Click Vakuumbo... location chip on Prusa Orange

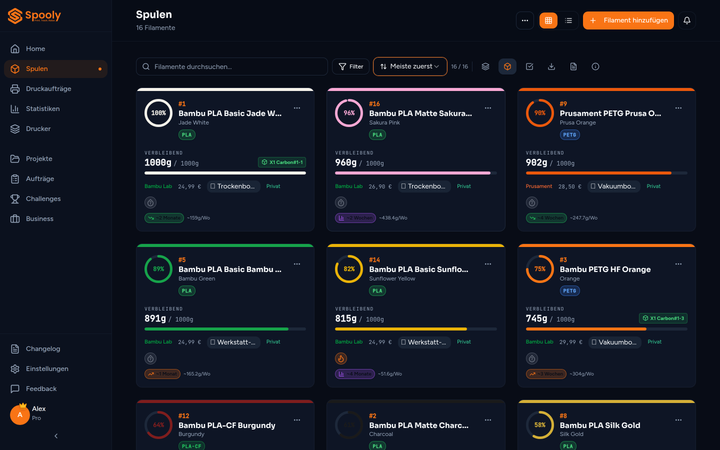point(614,186)
